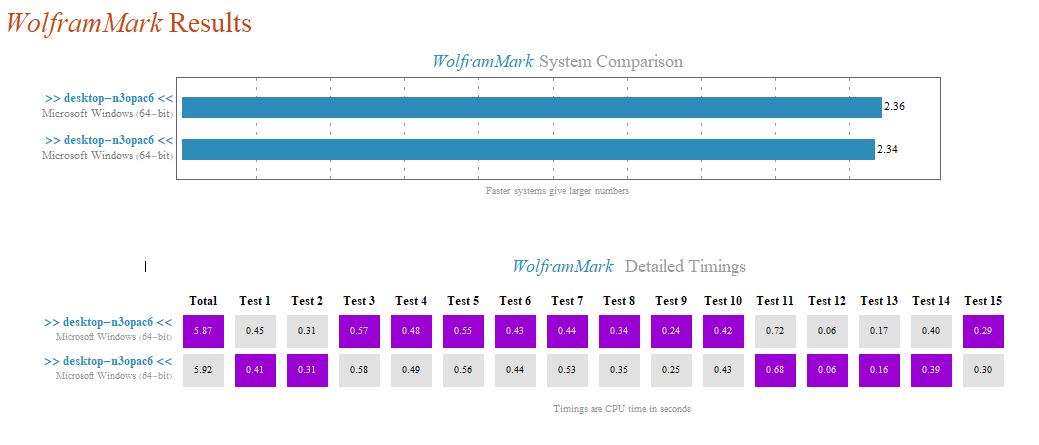This screenshot has height=445, width=1039.
Task: Click the Total column header
Action: click(x=203, y=301)
